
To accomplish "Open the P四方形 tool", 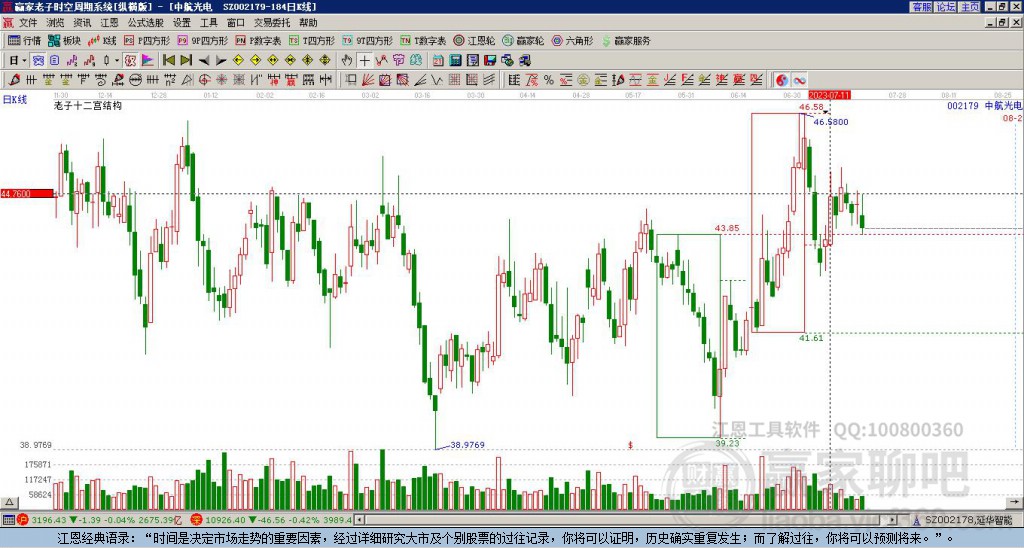I will coord(147,40).
